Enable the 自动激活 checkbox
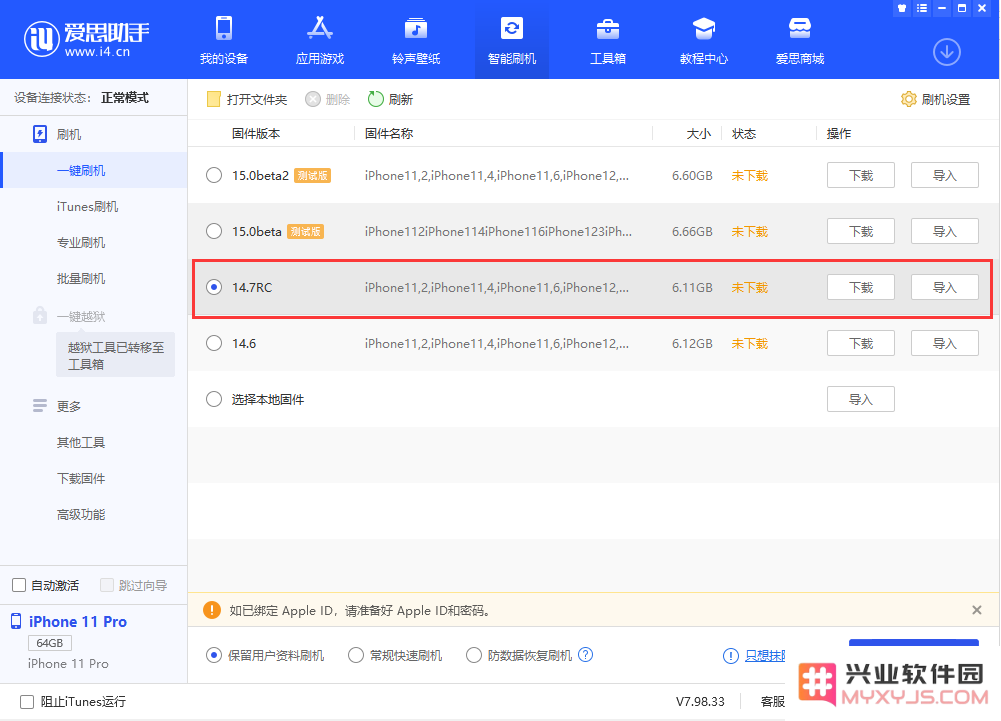The width and height of the screenshot is (1001, 721). (x=19, y=585)
